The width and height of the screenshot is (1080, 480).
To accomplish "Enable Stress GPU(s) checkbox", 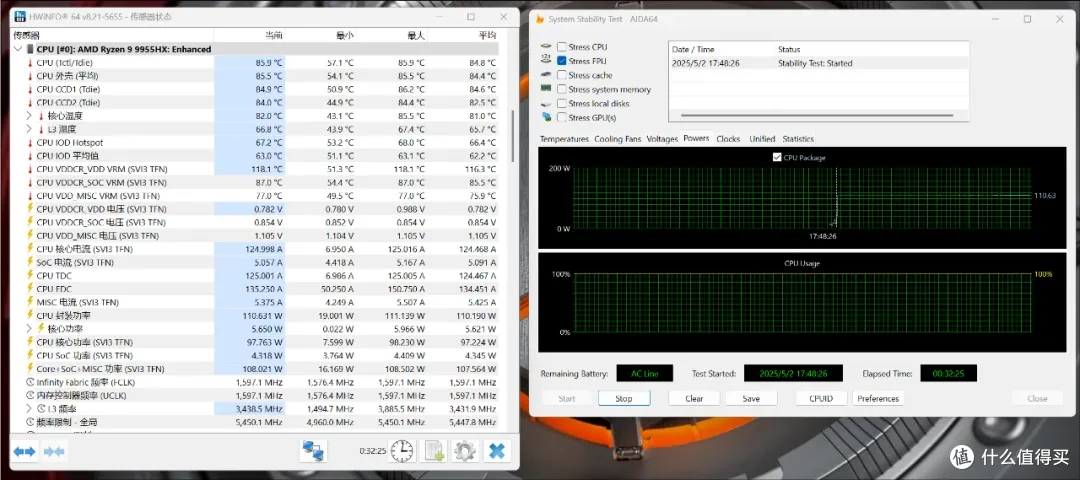I will [x=562, y=117].
